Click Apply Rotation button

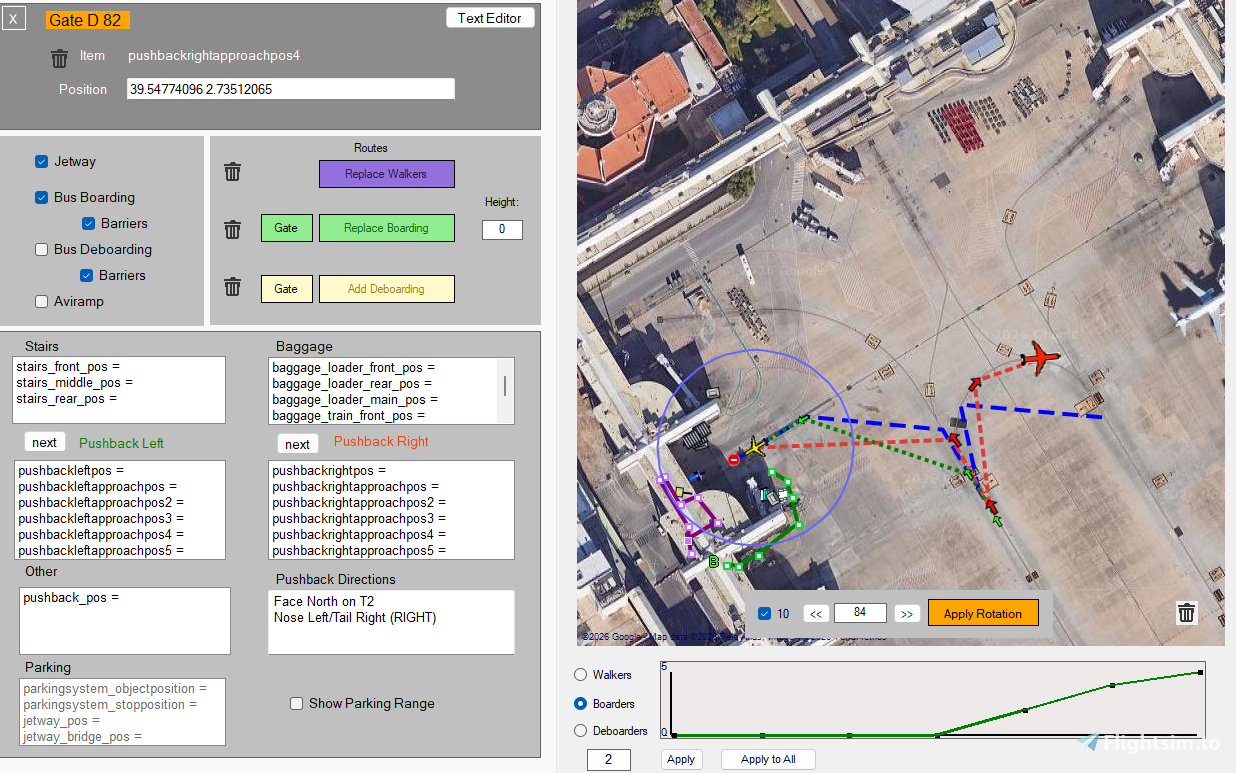click(x=983, y=613)
